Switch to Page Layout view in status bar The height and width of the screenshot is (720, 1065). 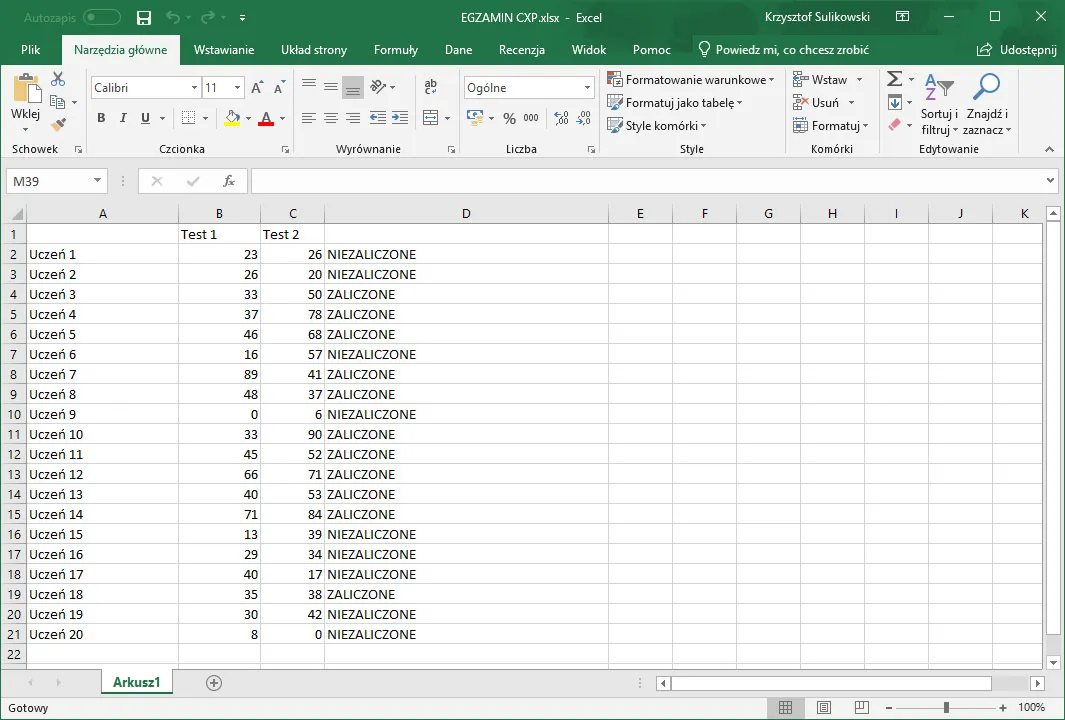[823, 708]
